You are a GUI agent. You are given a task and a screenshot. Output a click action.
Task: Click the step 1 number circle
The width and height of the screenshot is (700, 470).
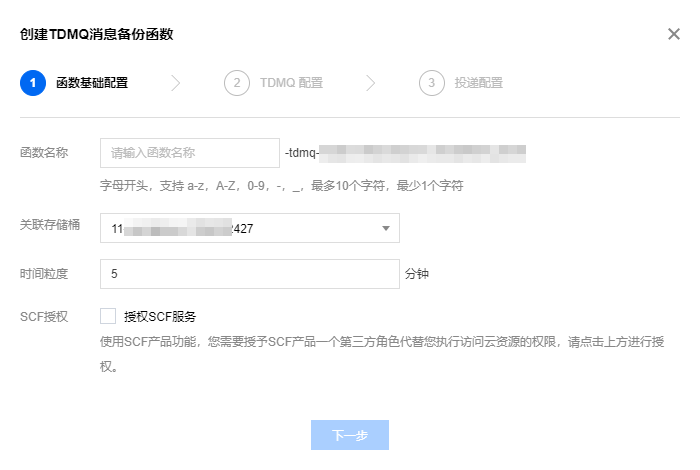tap(33, 83)
